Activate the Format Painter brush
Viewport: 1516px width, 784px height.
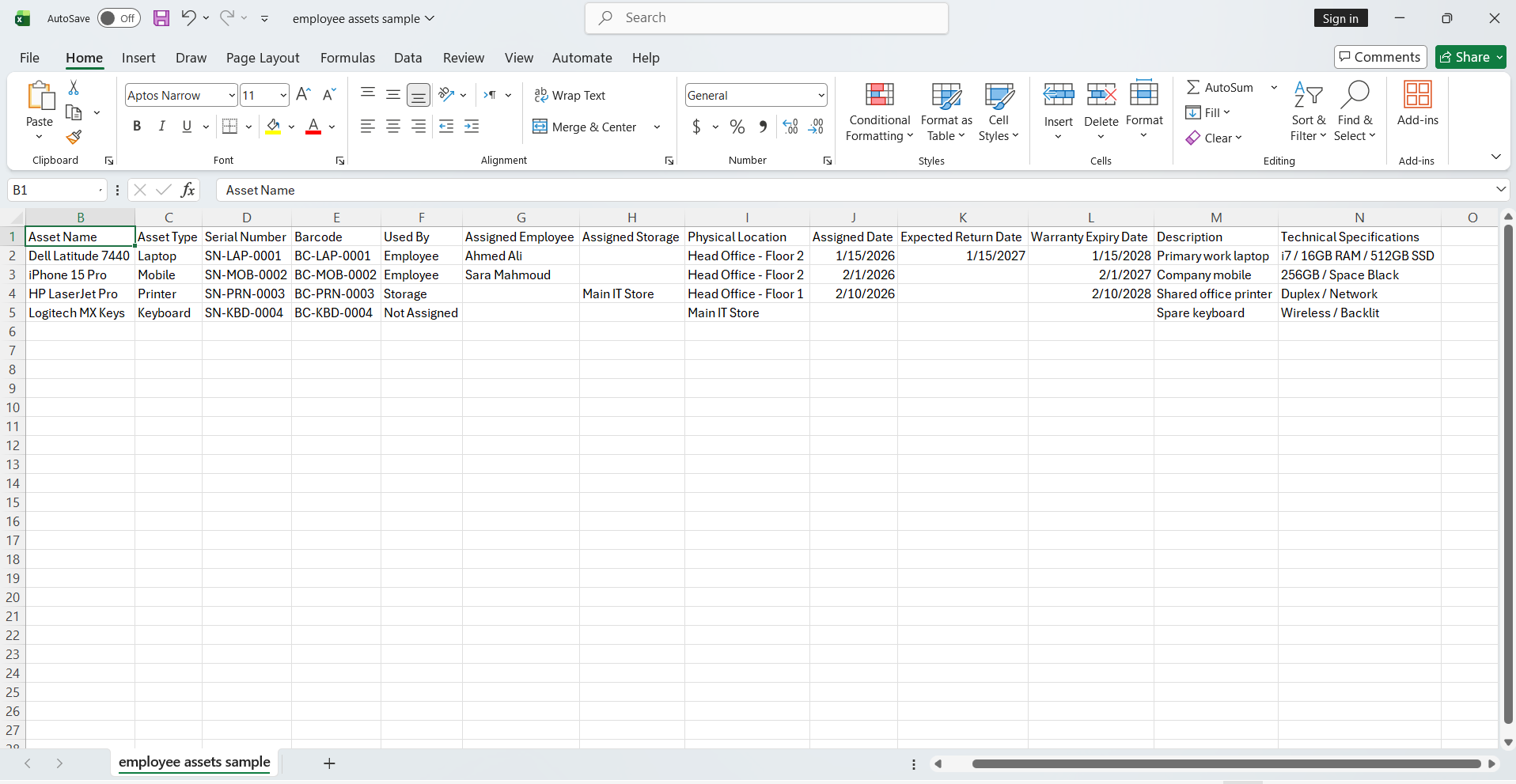tap(74, 138)
